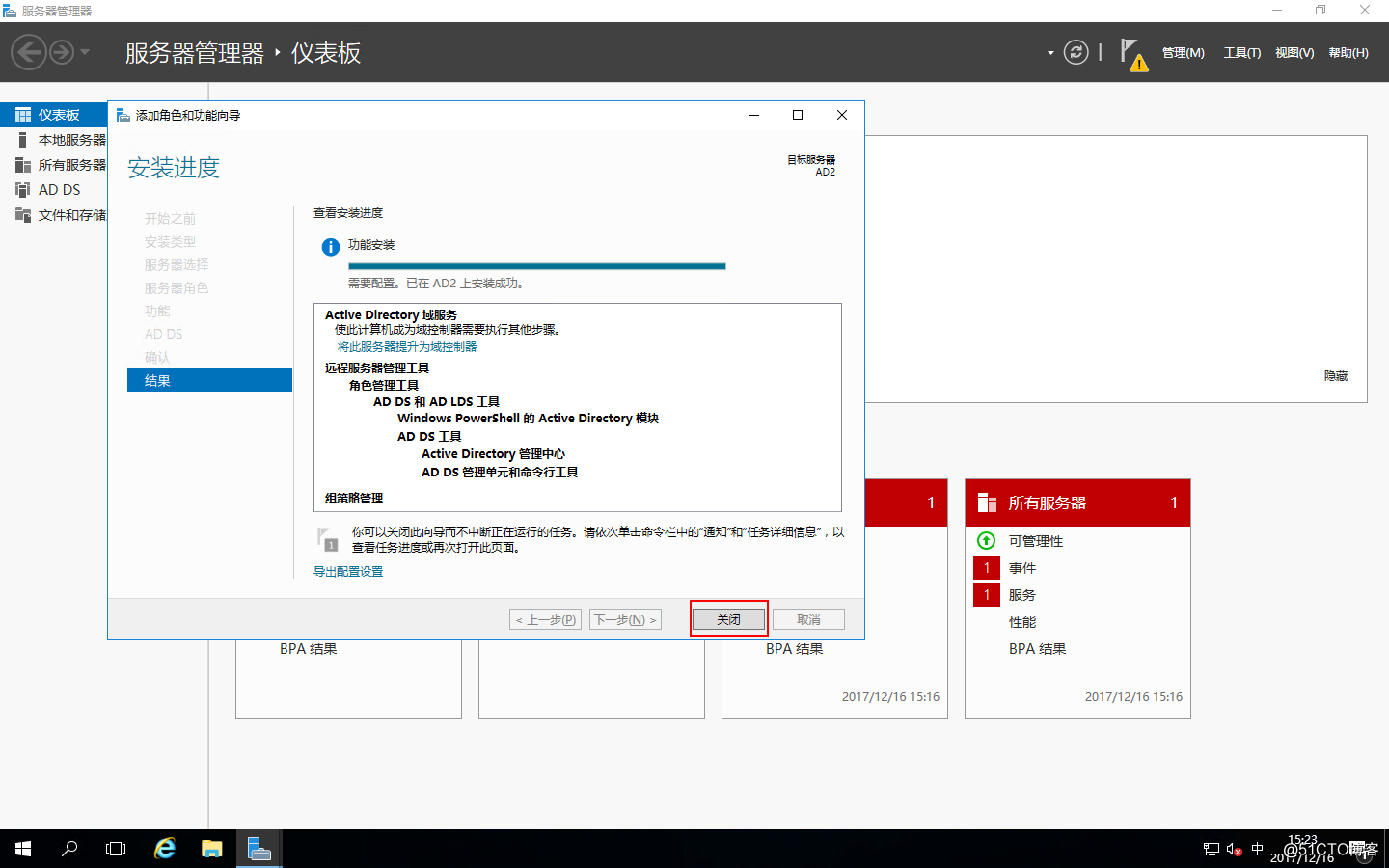Open BPA 结果 in 所有服务器 tile
Image resolution: width=1389 pixels, height=868 pixels.
pos(1038,649)
